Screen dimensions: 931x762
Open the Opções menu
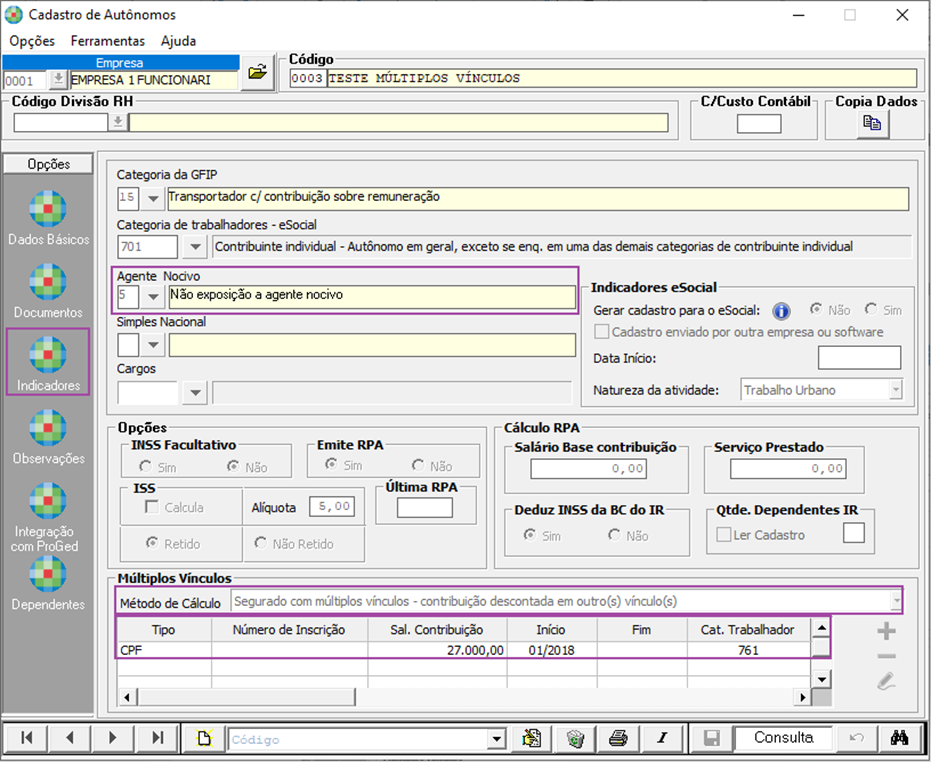(32, 41)
